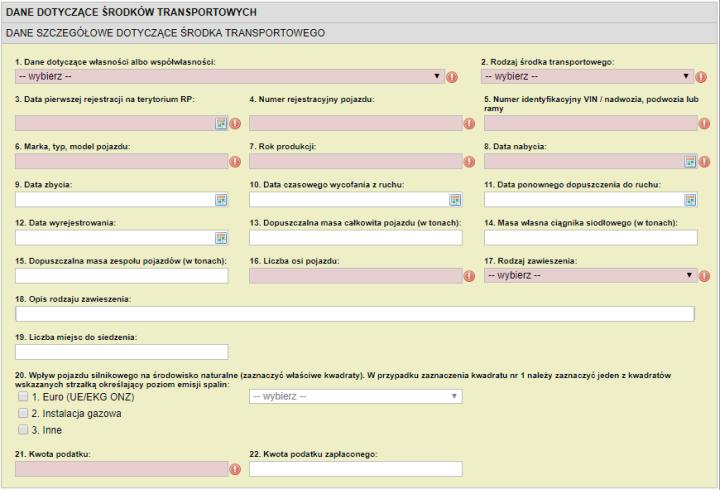Open emission level dropdown next to Euro
Image resolution: width=720 pixels, height=490 pixels.
(x=355, y=397)
